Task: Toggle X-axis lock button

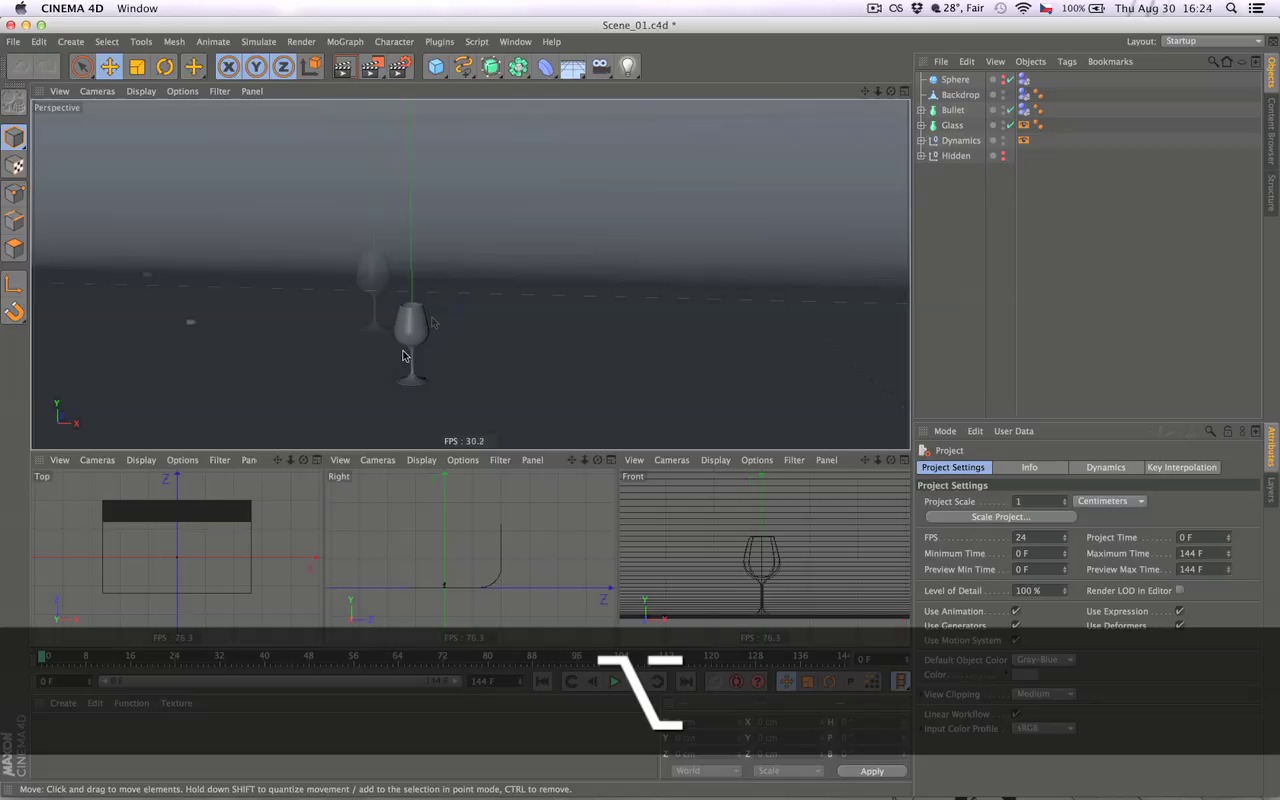Action: click(229, 67)
